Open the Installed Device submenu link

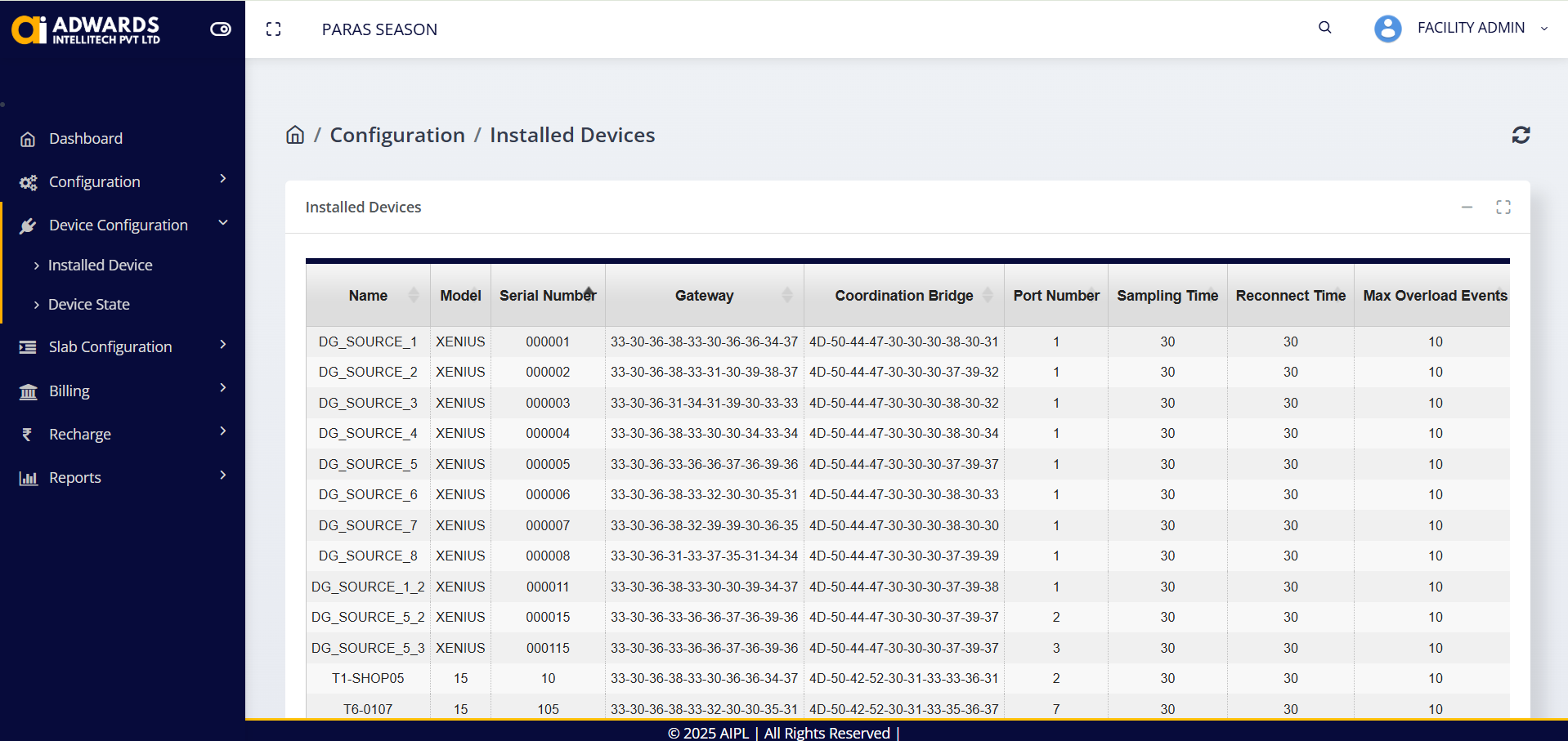pyautogui.click(x=100, y=266)
